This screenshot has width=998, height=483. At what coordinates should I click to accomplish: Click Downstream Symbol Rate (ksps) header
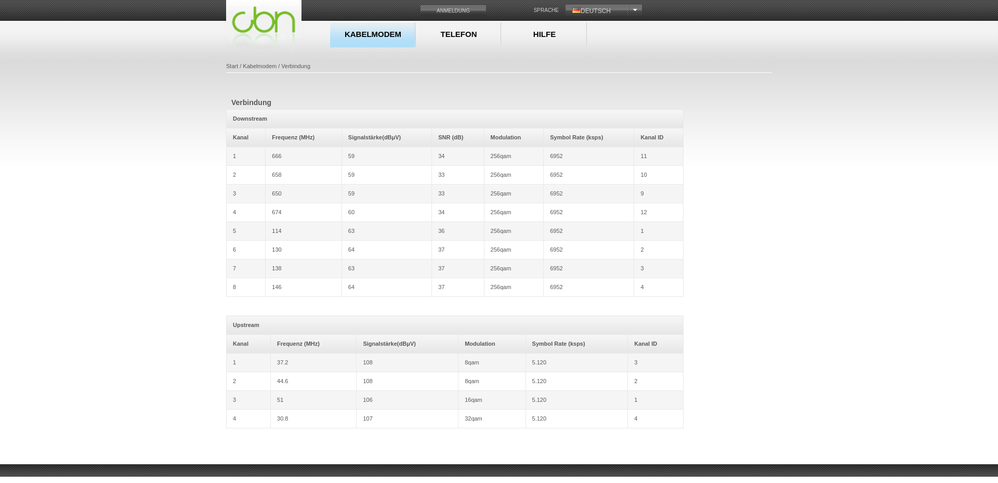point(576,137)
